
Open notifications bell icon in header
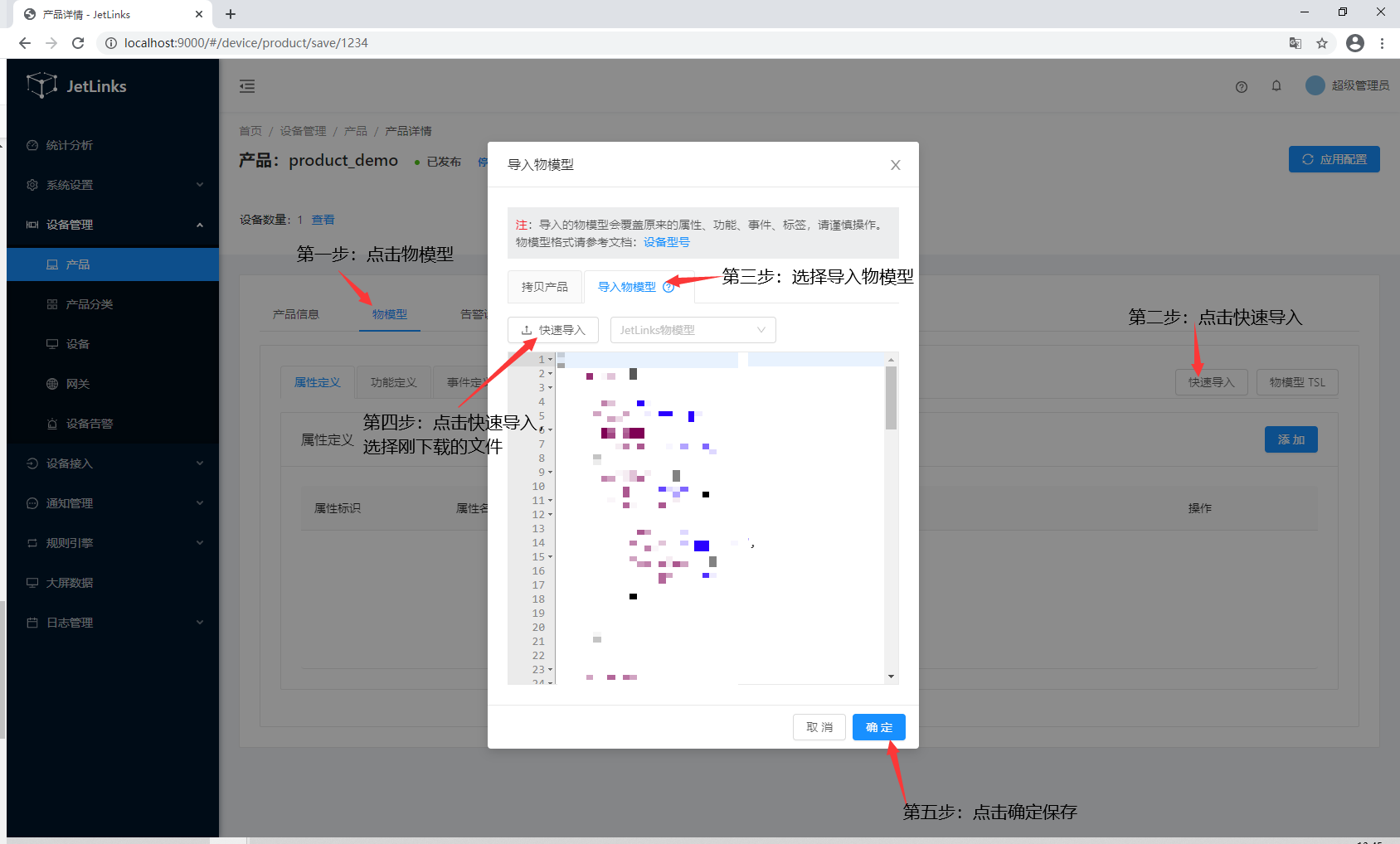pos(1276,86)
